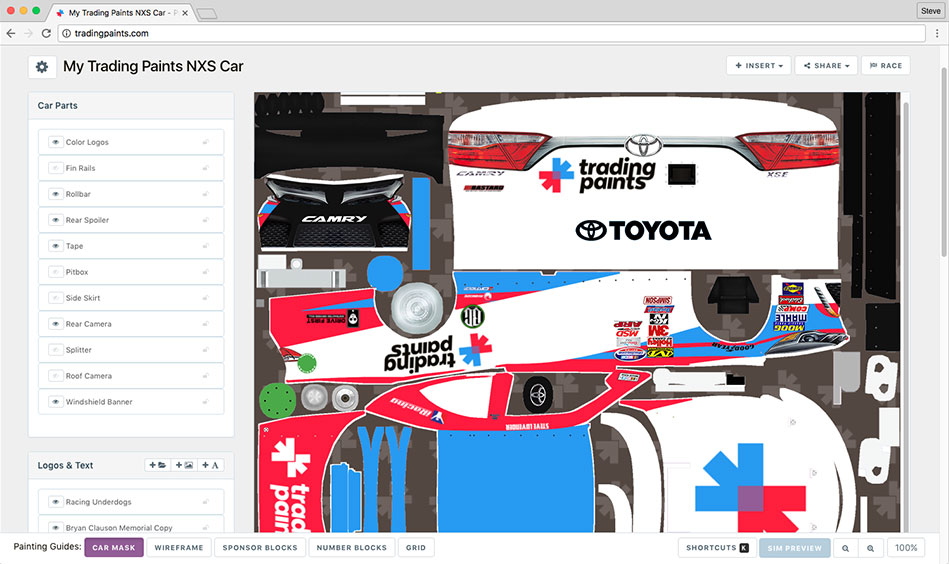Click the lock icon on Fin Rails row
This screenshot has width=949, height=564.
[x=206, y=168]
